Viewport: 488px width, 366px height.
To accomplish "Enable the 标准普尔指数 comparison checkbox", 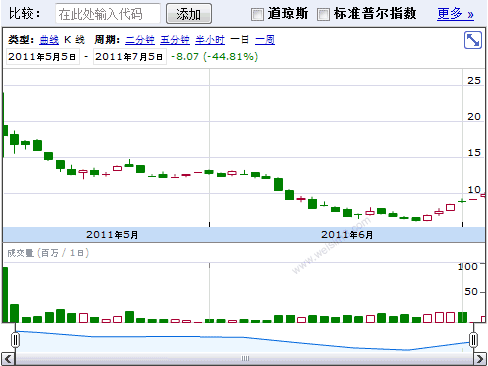I will click(323, 14).
